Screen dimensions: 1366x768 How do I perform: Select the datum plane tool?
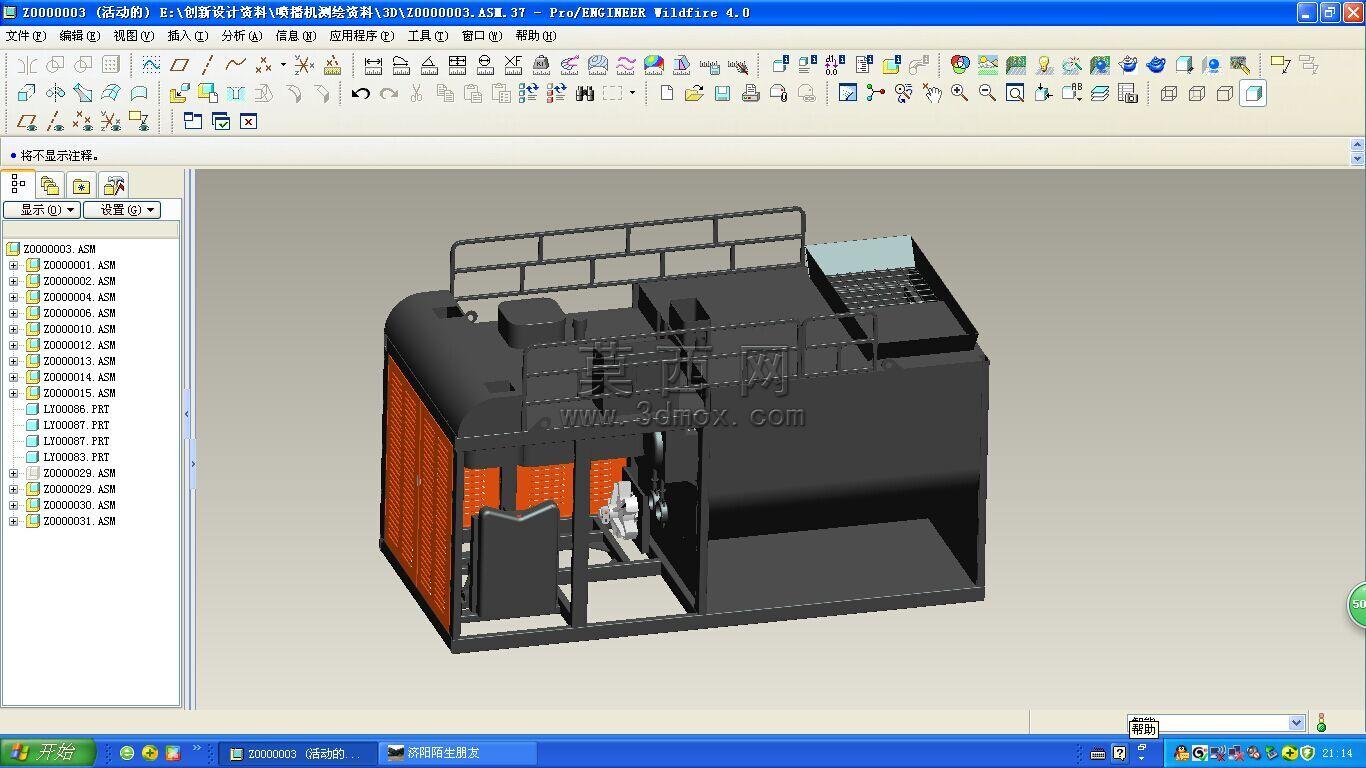(x=180, y=65)
